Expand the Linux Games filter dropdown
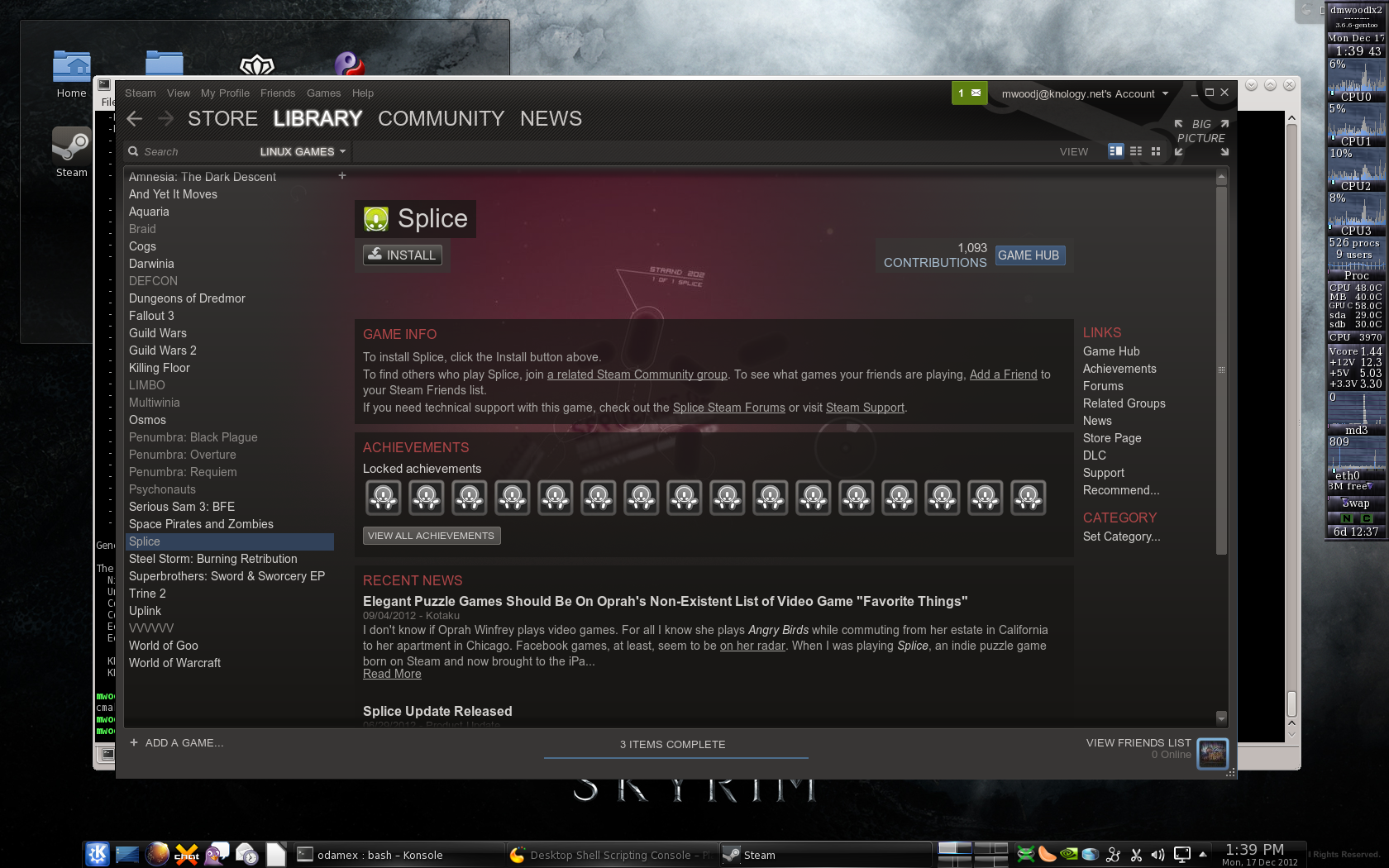This screenshot has width=1389, height=868. [x=303, y=152]
